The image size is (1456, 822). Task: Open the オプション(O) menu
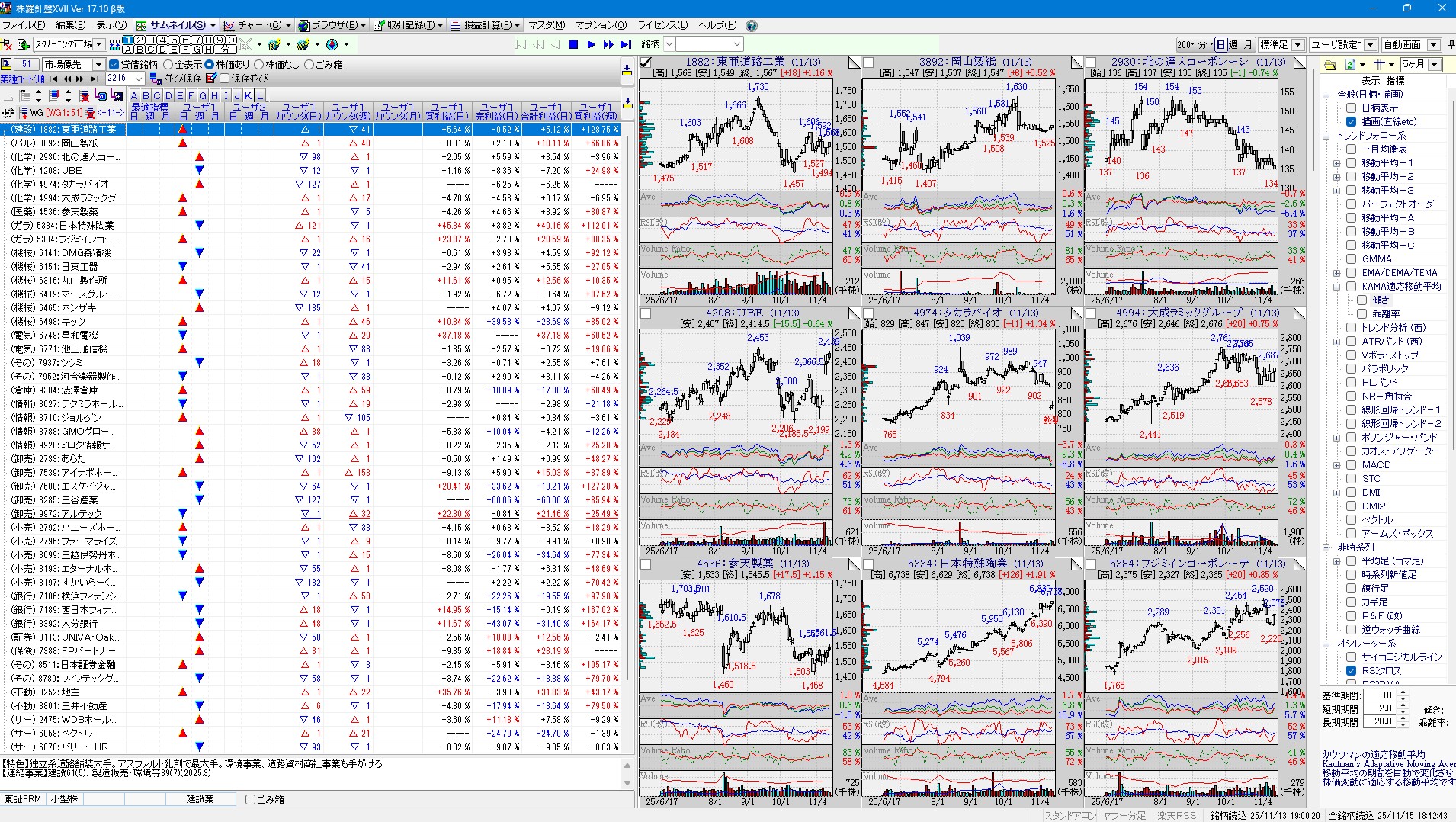click(x=601, y=25)
